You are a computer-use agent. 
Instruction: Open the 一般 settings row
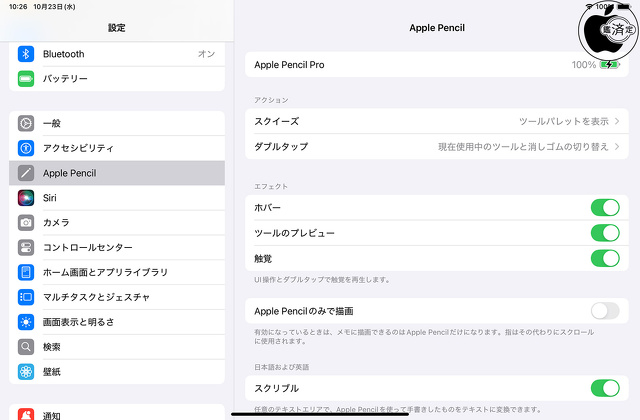coord(117,123)
